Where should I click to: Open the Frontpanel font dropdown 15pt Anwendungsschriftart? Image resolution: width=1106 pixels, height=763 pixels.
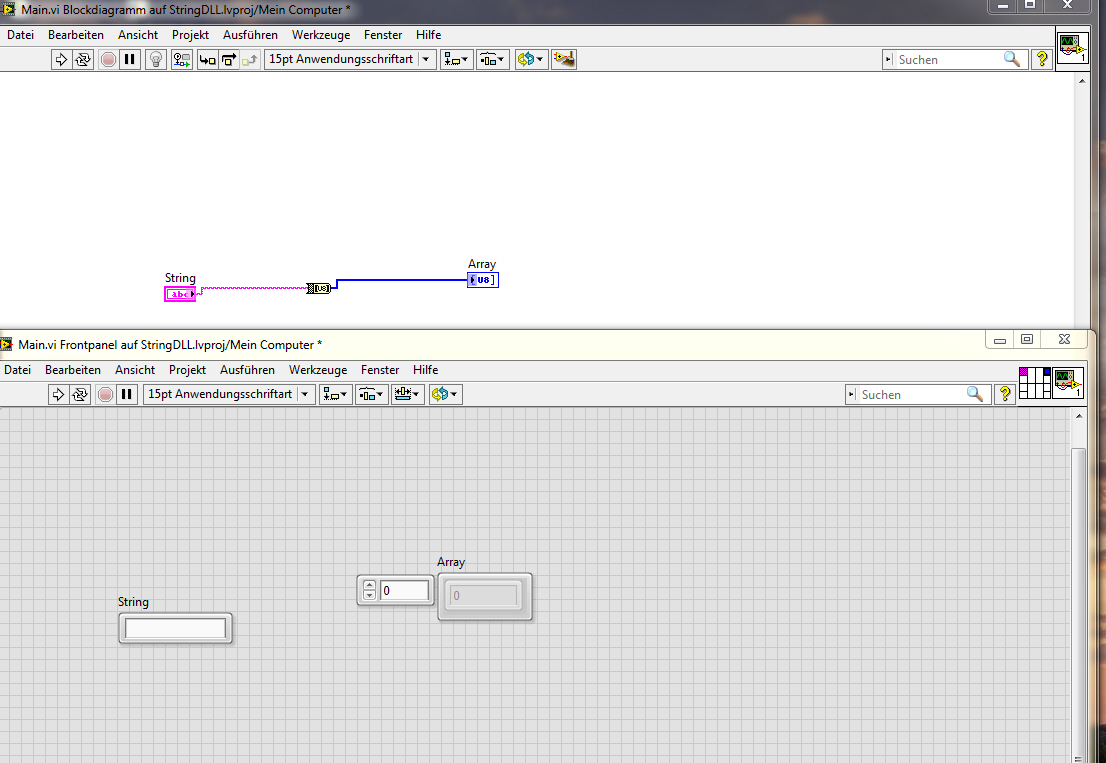tap(229, 394)
